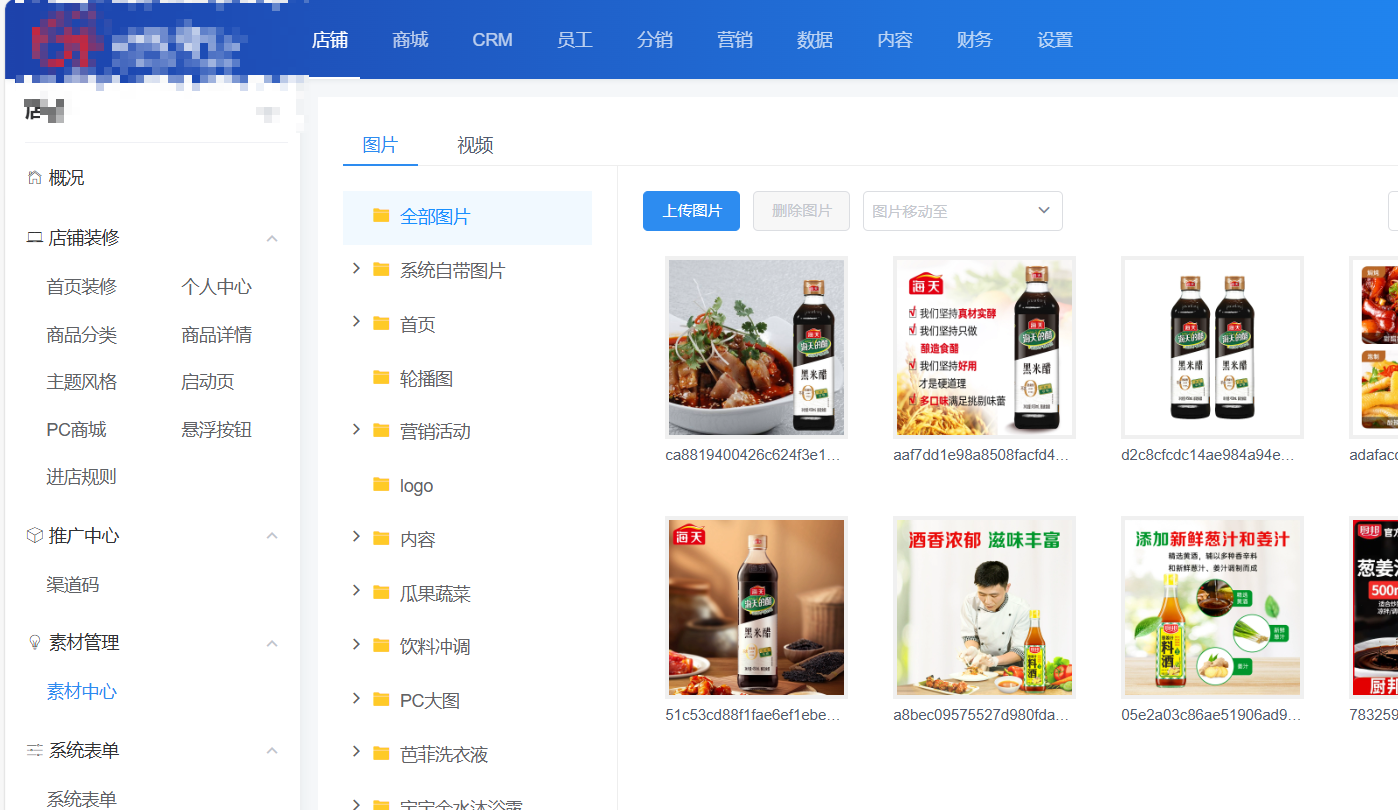Open the 设置 top menu
The height and width of the screenshot is (810, 1398).
click(x=1055, y=40)
